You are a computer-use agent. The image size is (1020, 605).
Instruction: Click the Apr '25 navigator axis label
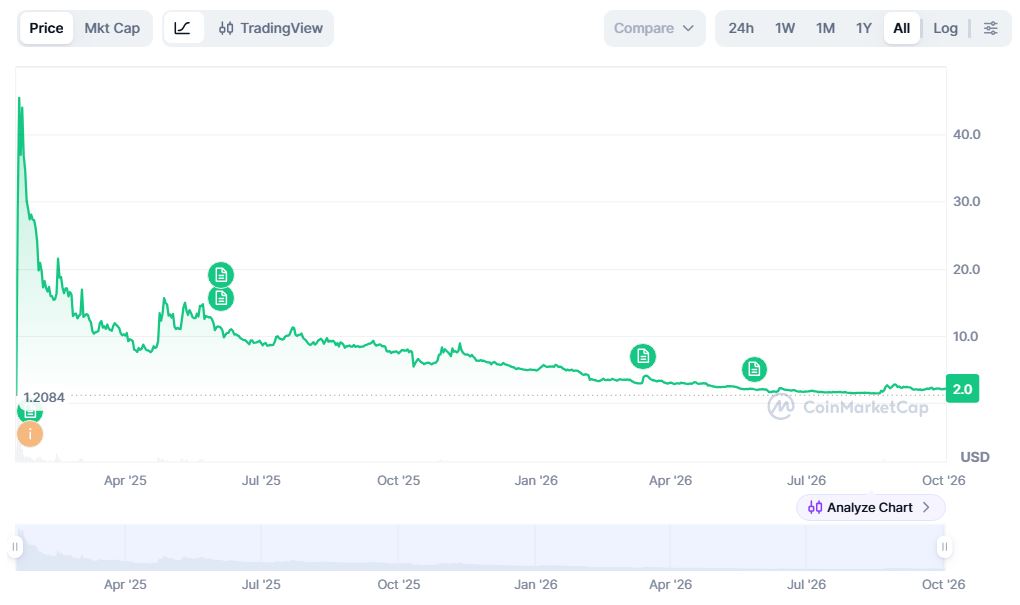tap(125, 584)
